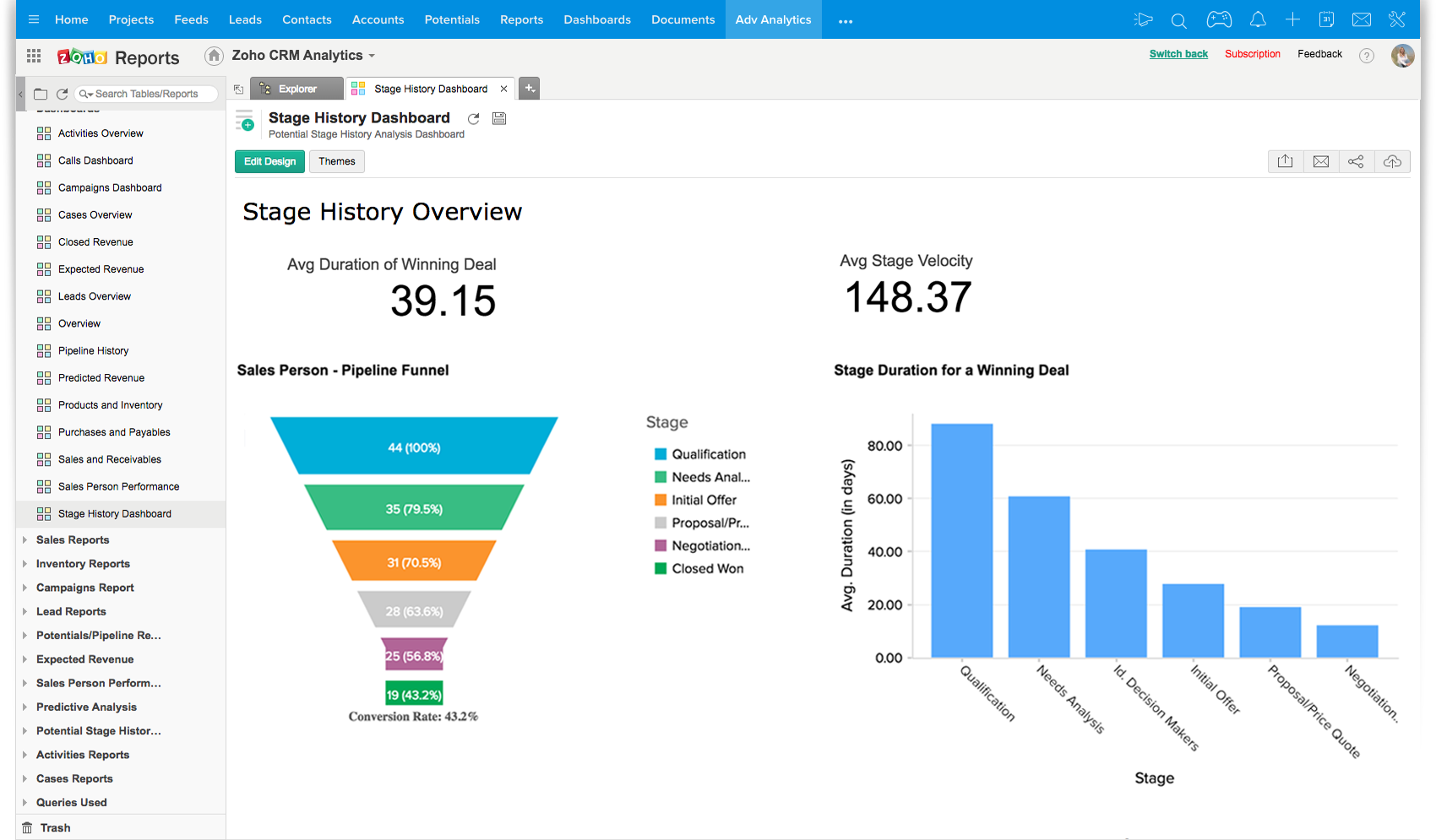Click the Switch back link
The width and height of the screenshot is (1436, 840).
coord(1178,54)
